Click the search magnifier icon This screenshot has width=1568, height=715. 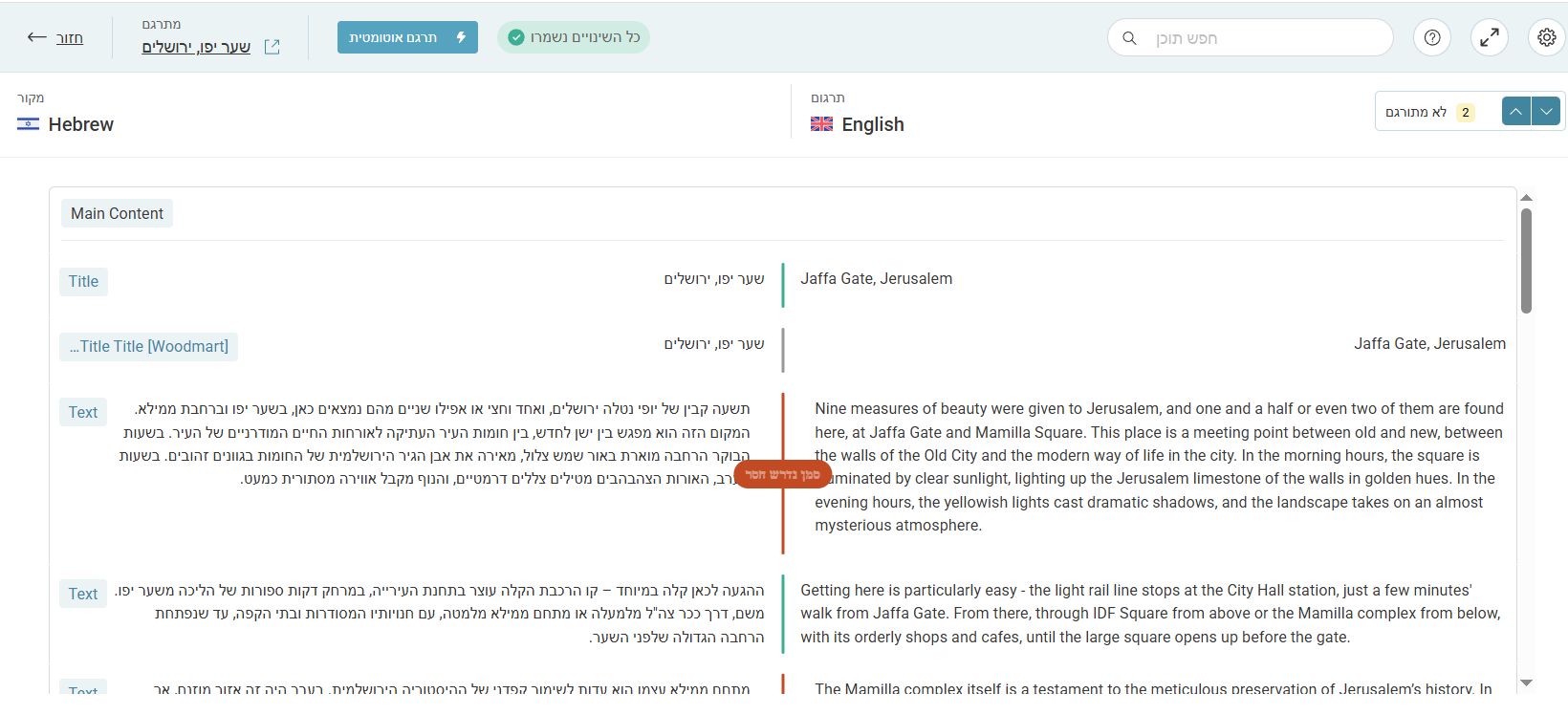[1129, 38]
